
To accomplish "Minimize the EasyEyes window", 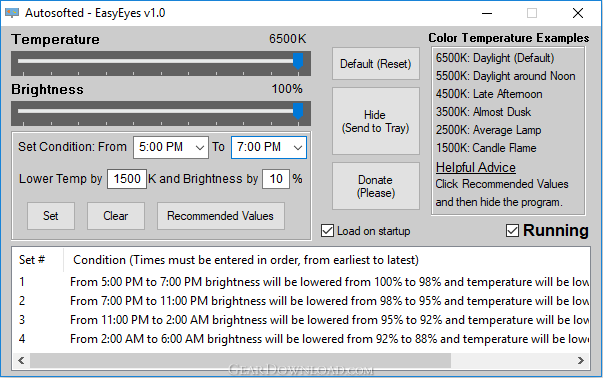I will 487,13.
